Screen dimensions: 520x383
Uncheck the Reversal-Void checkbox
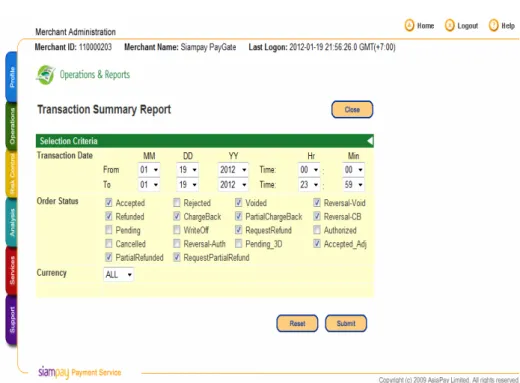point(317,203)
